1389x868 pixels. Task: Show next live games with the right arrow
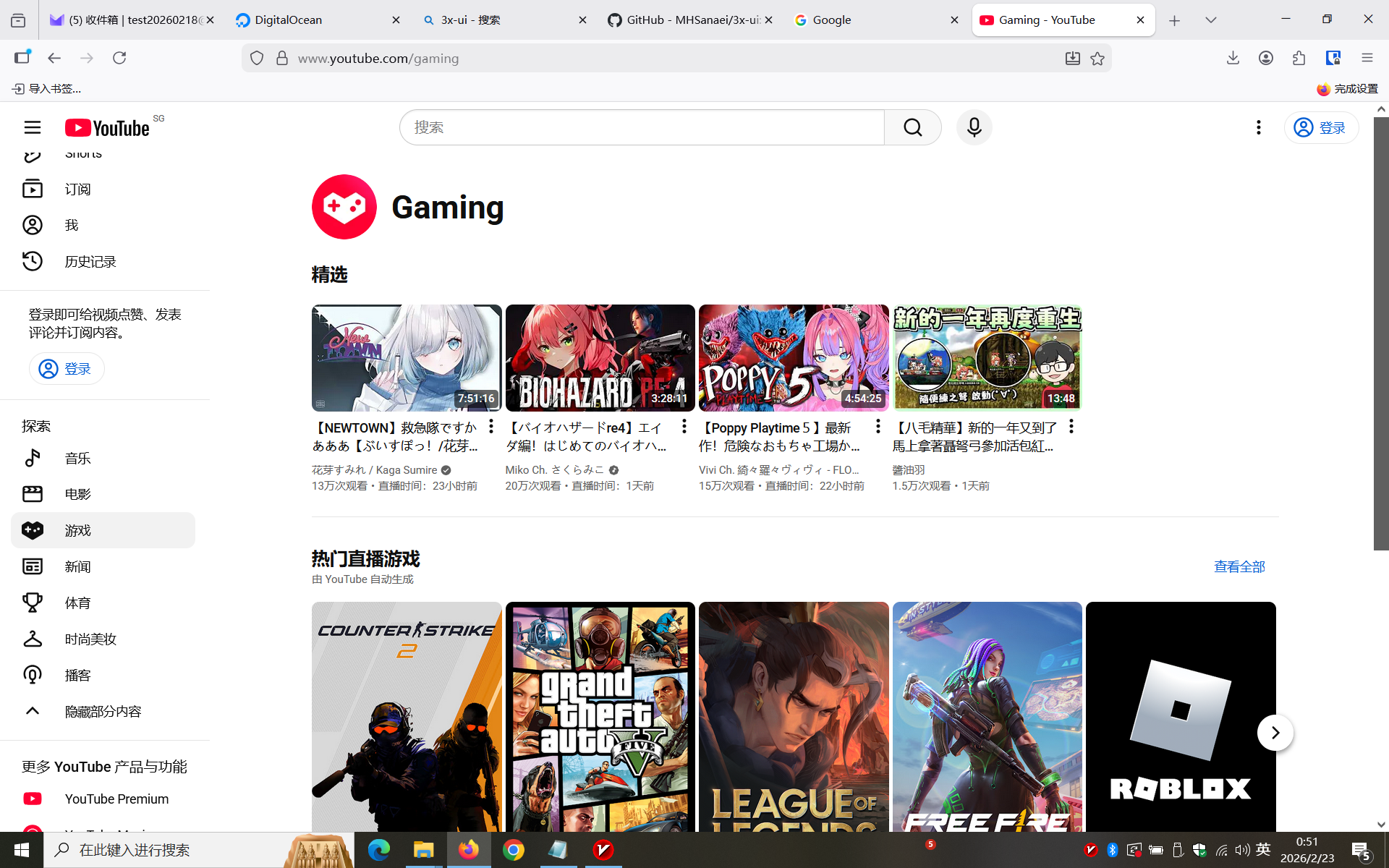coord(1275,733)
